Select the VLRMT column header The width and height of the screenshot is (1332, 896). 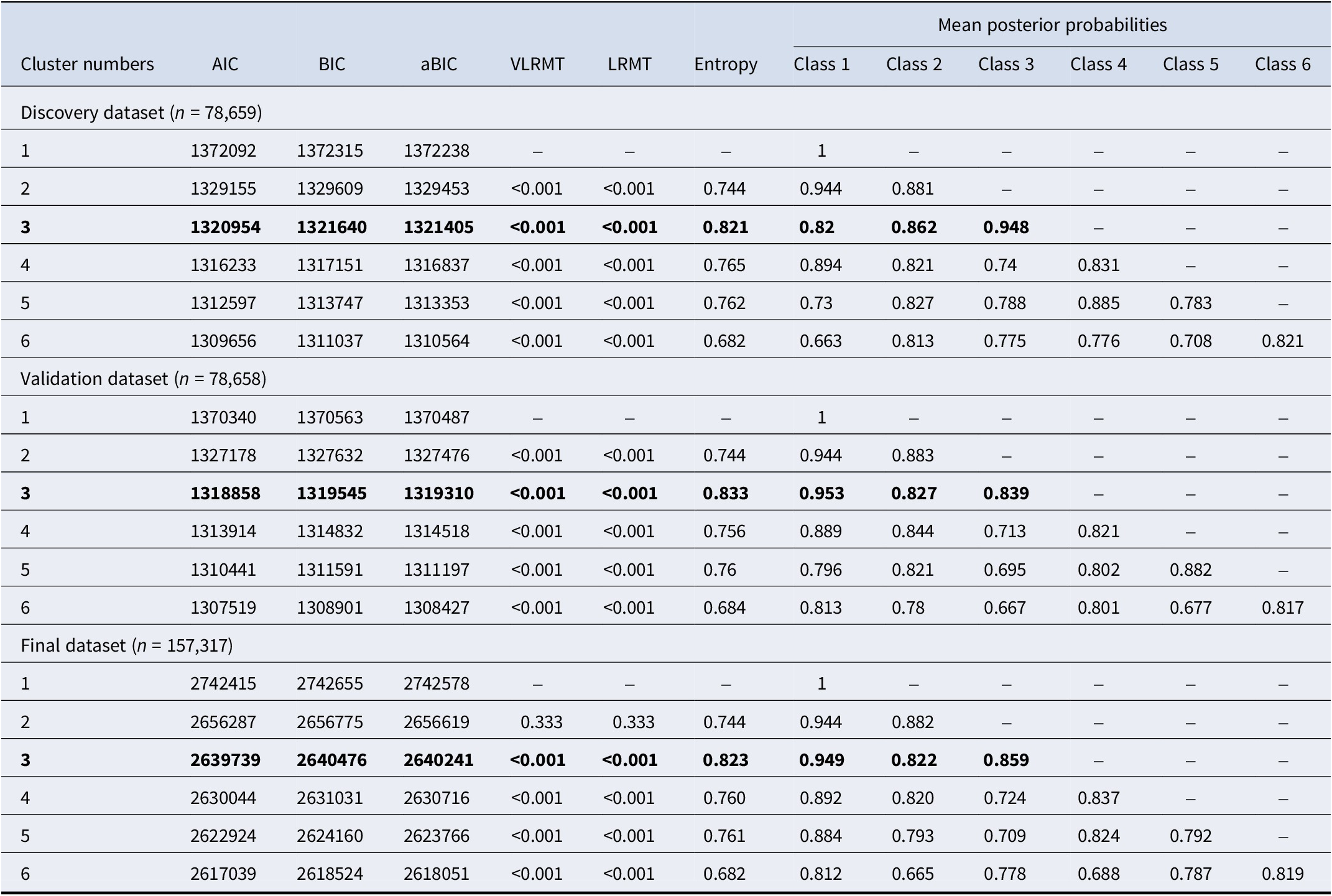click(x=537, y=64)
